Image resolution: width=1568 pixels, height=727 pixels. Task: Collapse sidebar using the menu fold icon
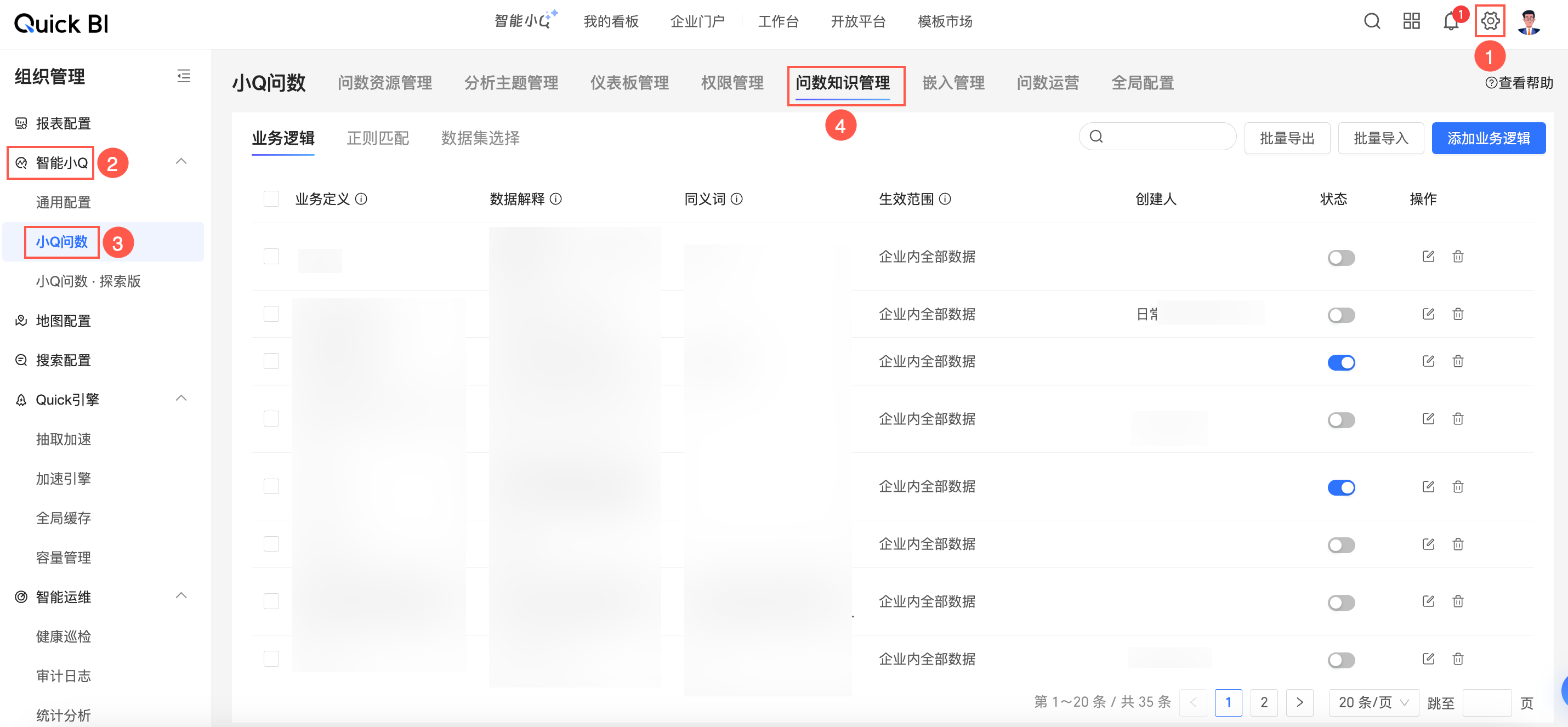point(183,76)
